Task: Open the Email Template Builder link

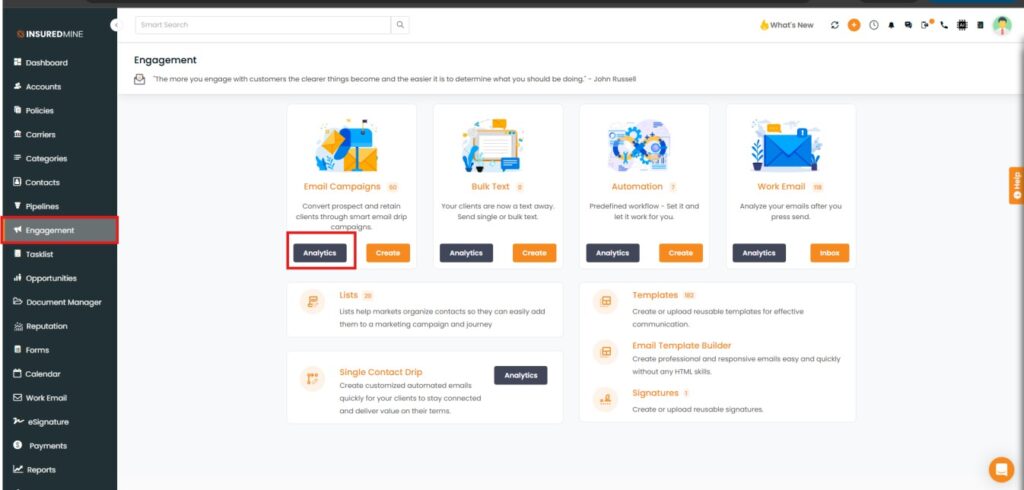Action: pos(681,346)
